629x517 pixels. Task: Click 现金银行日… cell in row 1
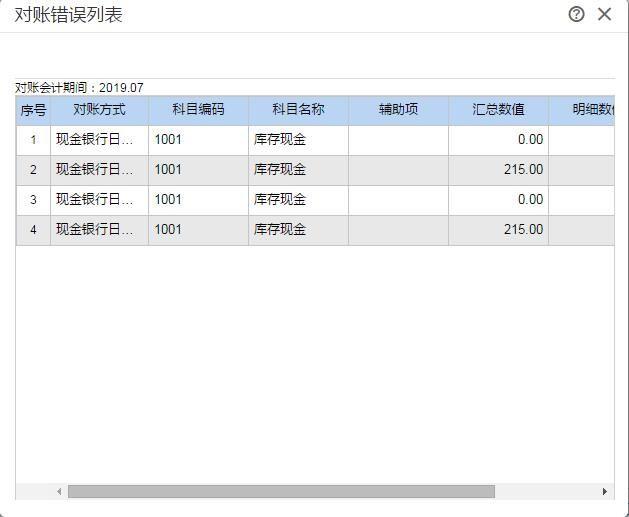tap(99, 140)
